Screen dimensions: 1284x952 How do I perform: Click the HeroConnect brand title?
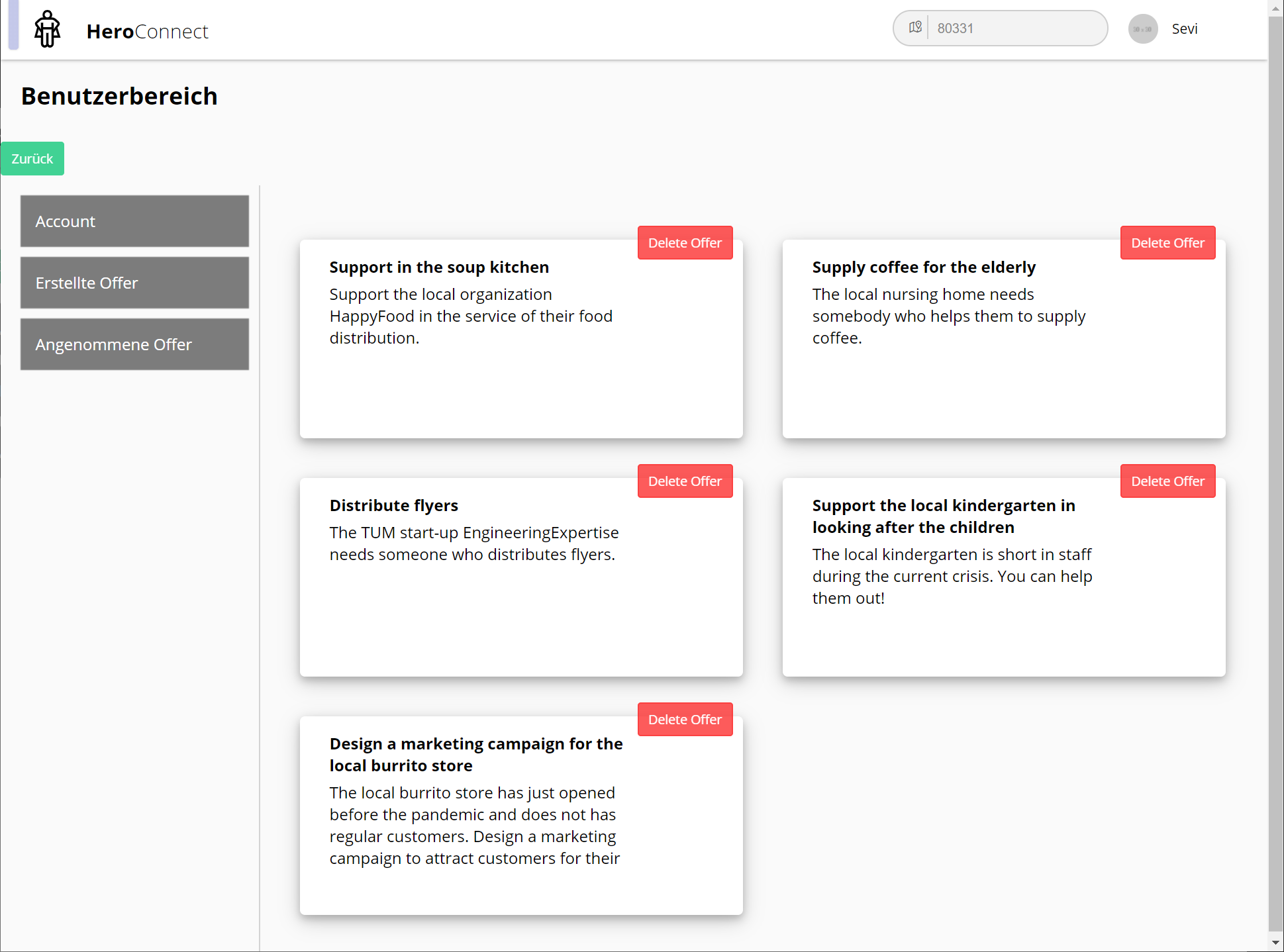pyautogui.click(x=147, y=31)
